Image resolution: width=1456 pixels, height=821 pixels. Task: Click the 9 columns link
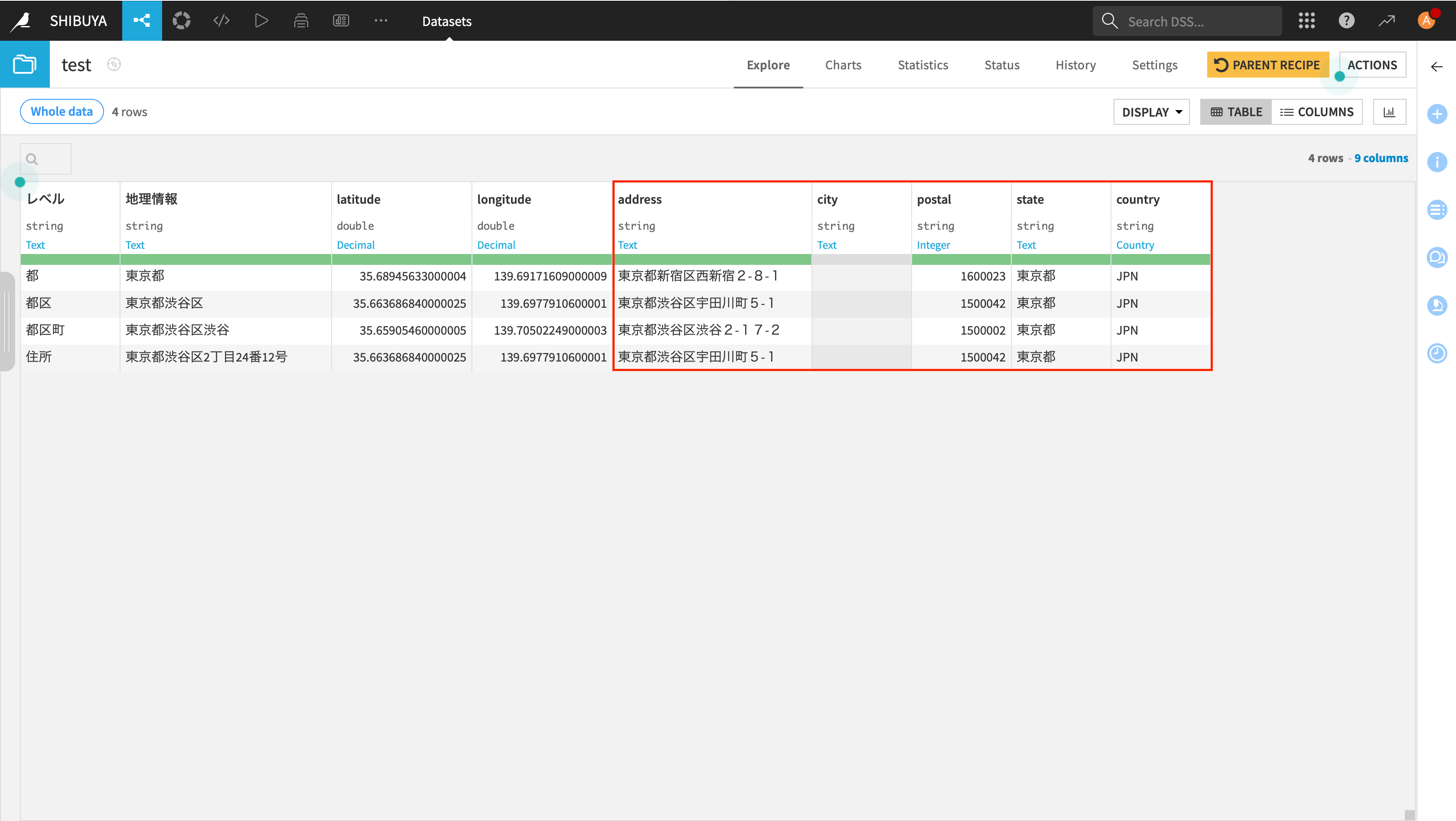(x=1381, y=158)
